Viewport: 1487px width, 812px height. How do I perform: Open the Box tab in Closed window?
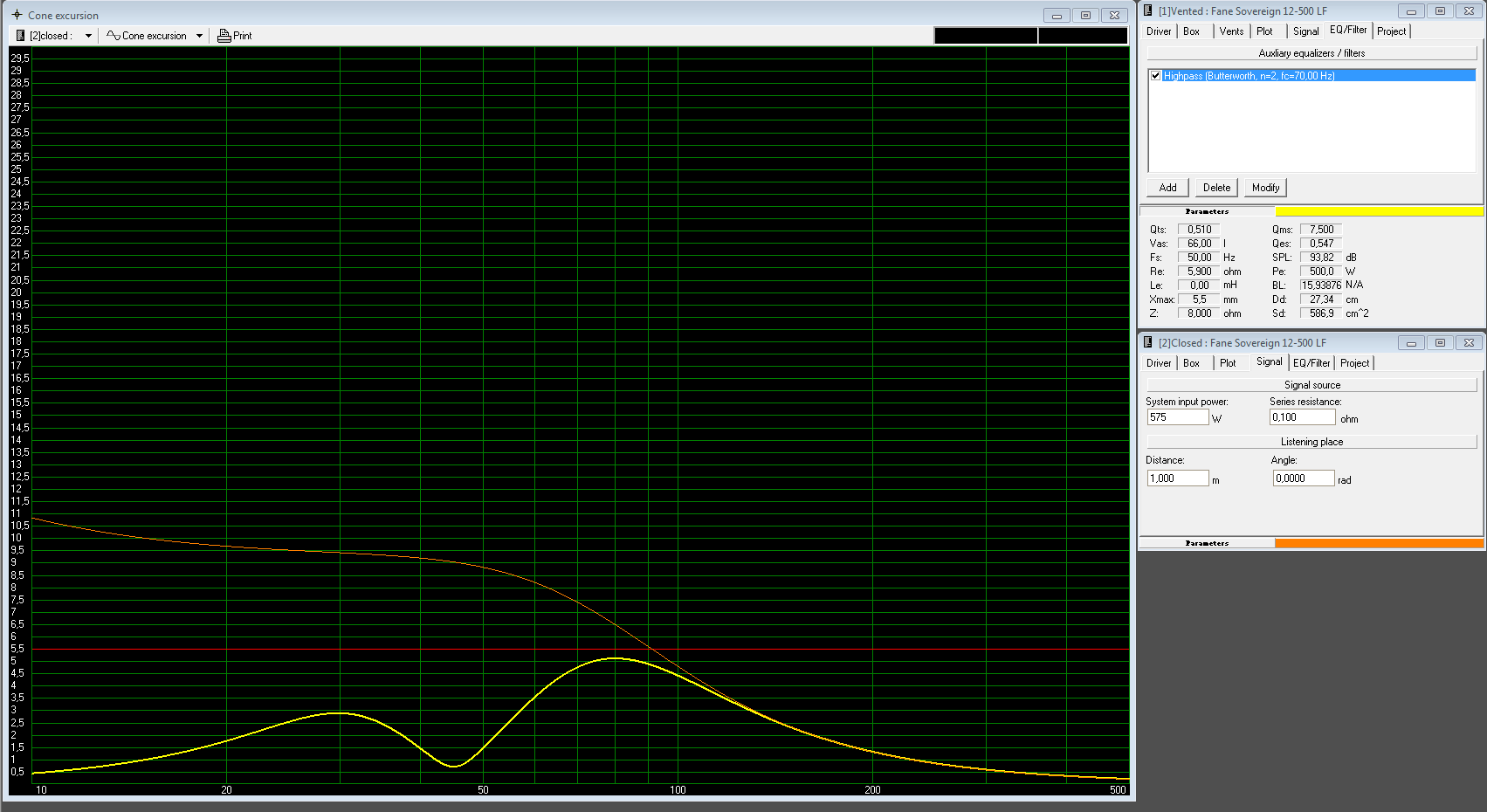click(1191, 363)
